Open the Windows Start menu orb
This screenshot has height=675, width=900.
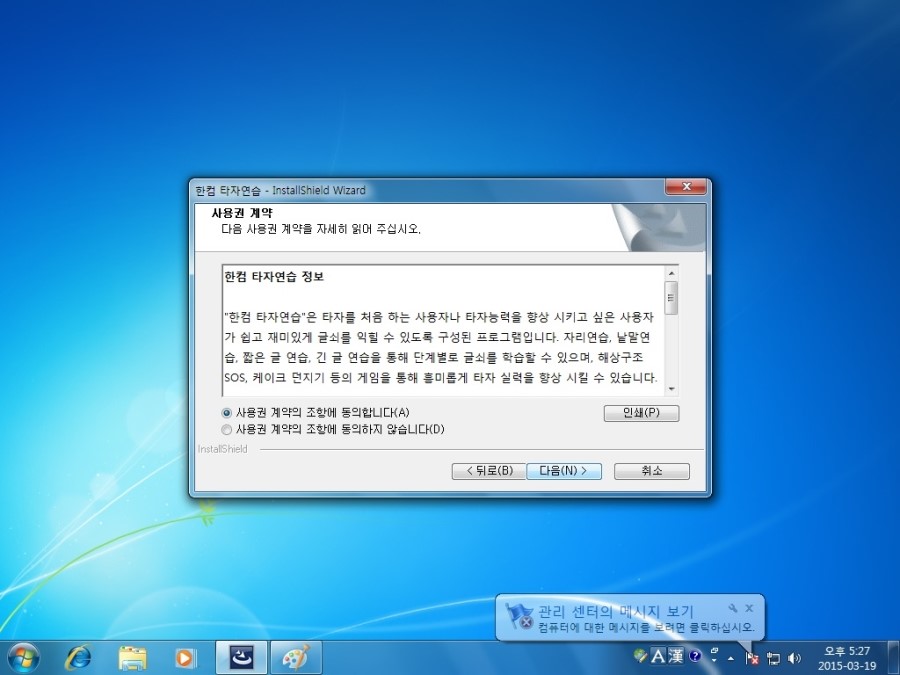click(24, 658)
